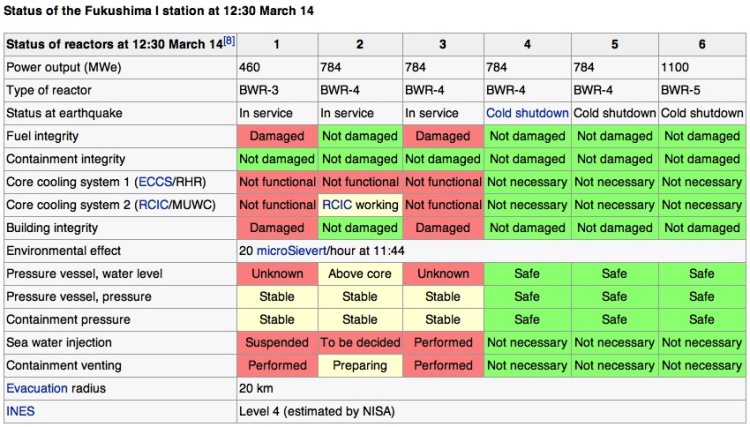Click 'Performed' sea water injection cell for reactor 3
This screenshot has height=427, width=750.
(443, 343)
